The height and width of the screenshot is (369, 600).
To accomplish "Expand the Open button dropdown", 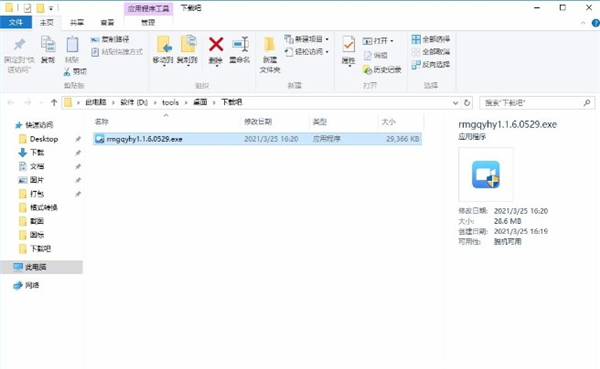I will (x=391, y=41).
